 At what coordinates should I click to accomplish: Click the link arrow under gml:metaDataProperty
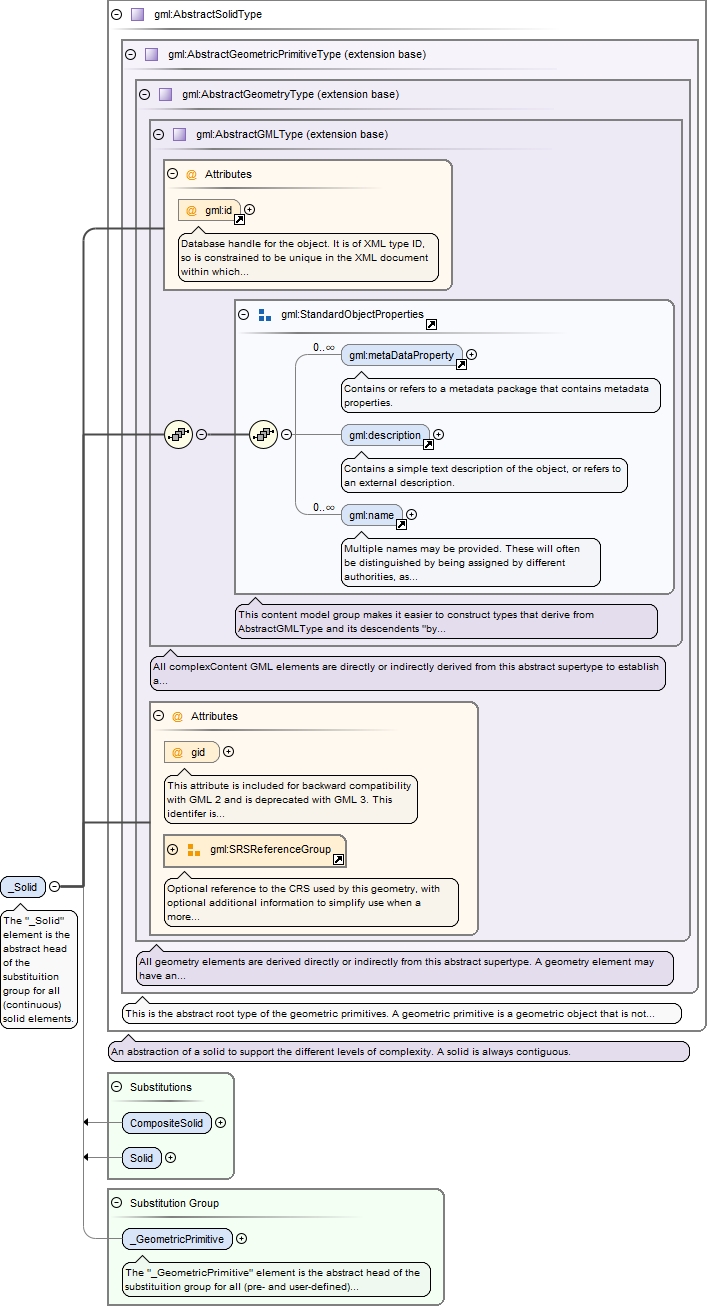pyautogui.click(x=461, y=365)
